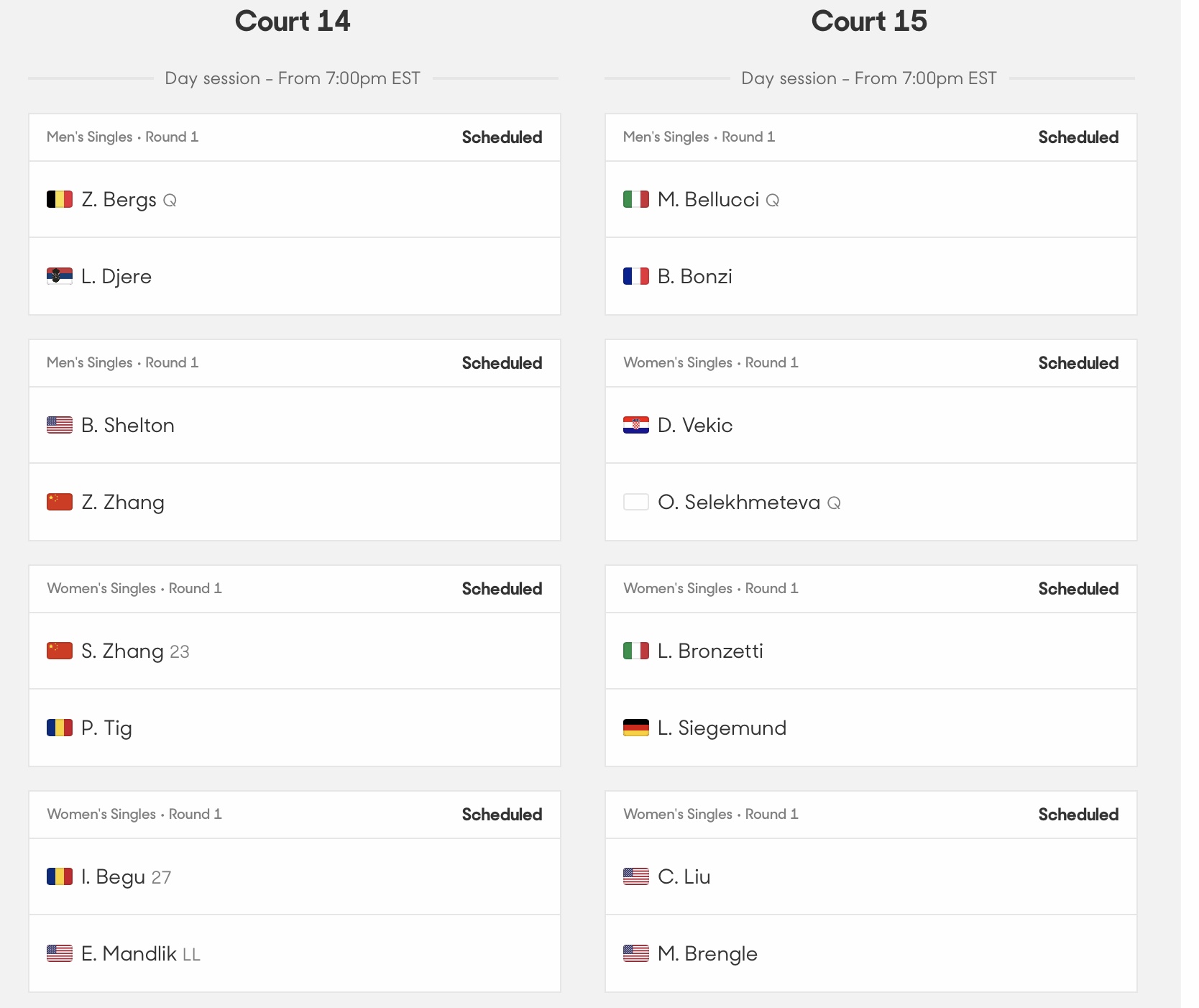Click the Italian flag beside L. Bronzetti
This screenshot has width=1199, height=1008.
636,651
